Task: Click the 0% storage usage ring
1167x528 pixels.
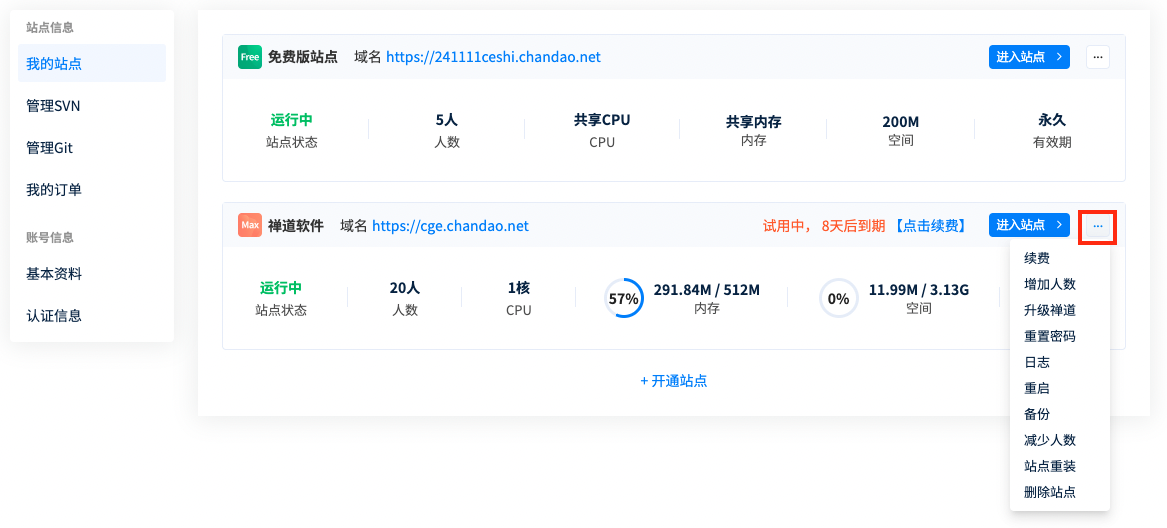Action: click(x=838, y=298)
